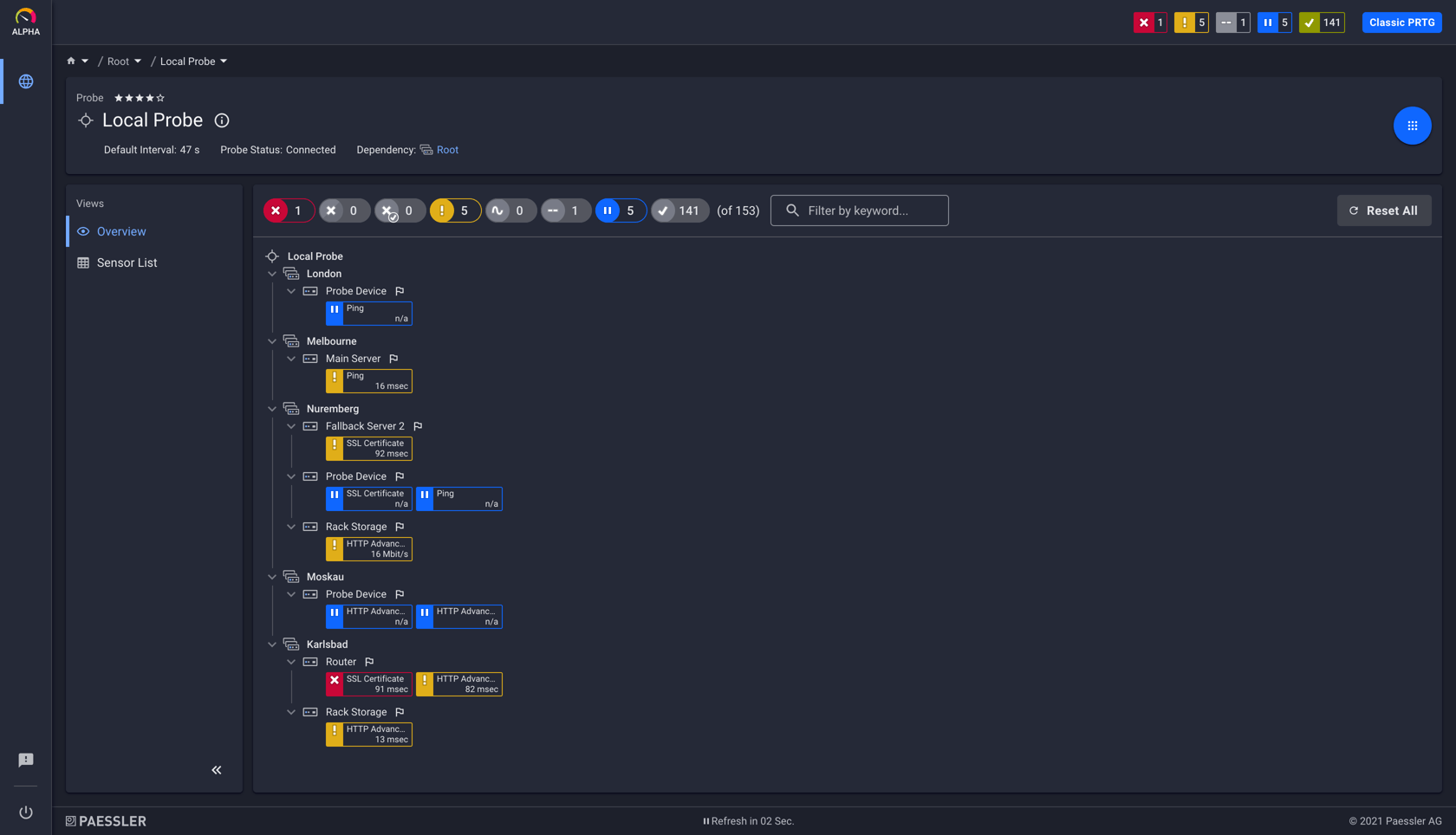The width and height of the screenshot is (1456, 835).
Task: Collapse the London group
Action: (272, 274)
